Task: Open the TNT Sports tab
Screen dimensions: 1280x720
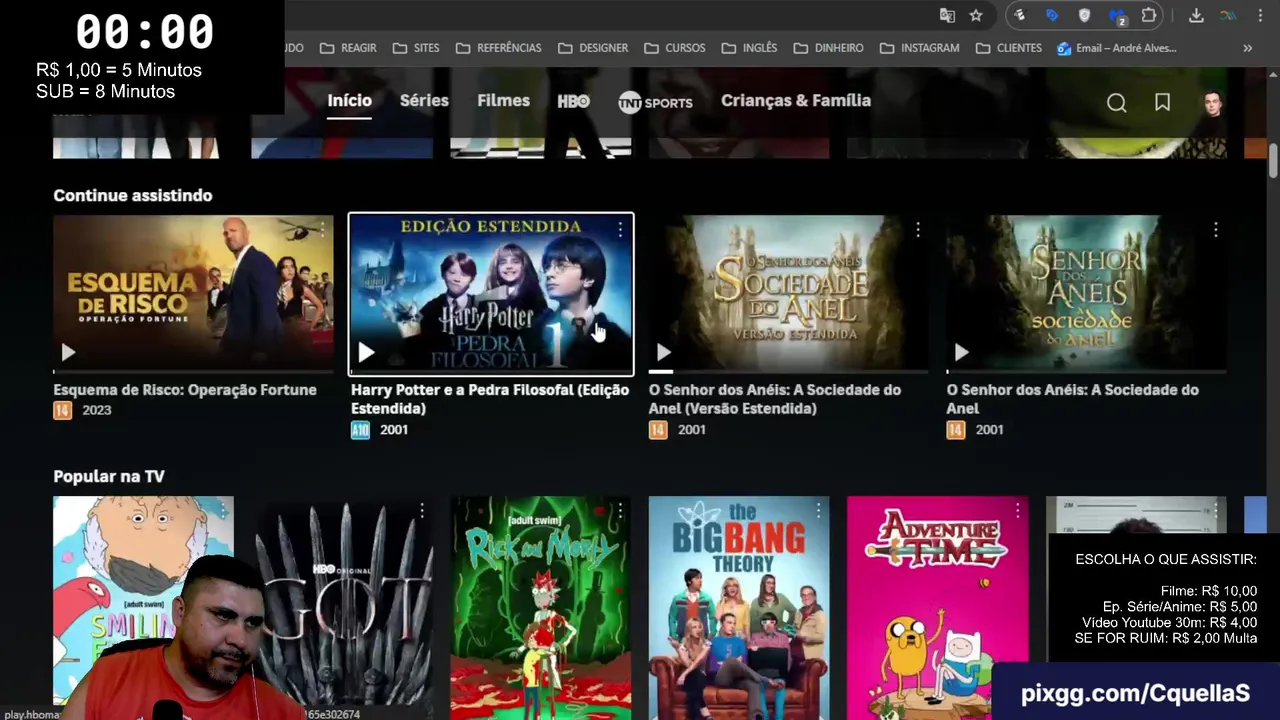Action: point(655,102)
